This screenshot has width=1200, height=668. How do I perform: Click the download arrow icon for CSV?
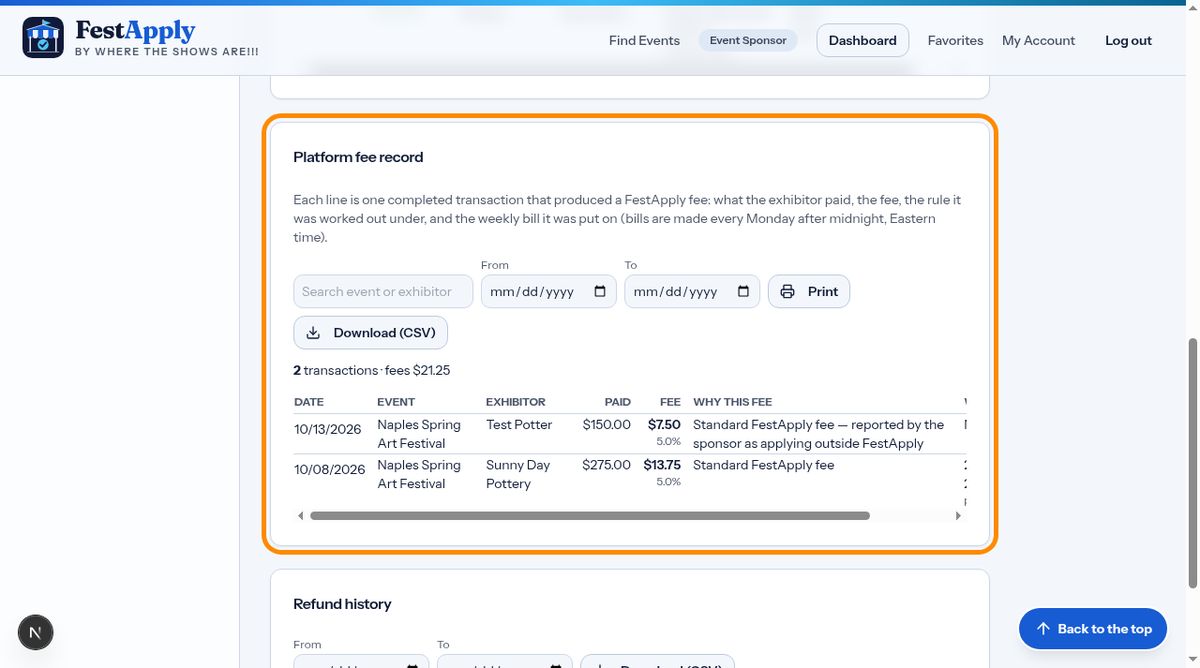pos(313,333)
